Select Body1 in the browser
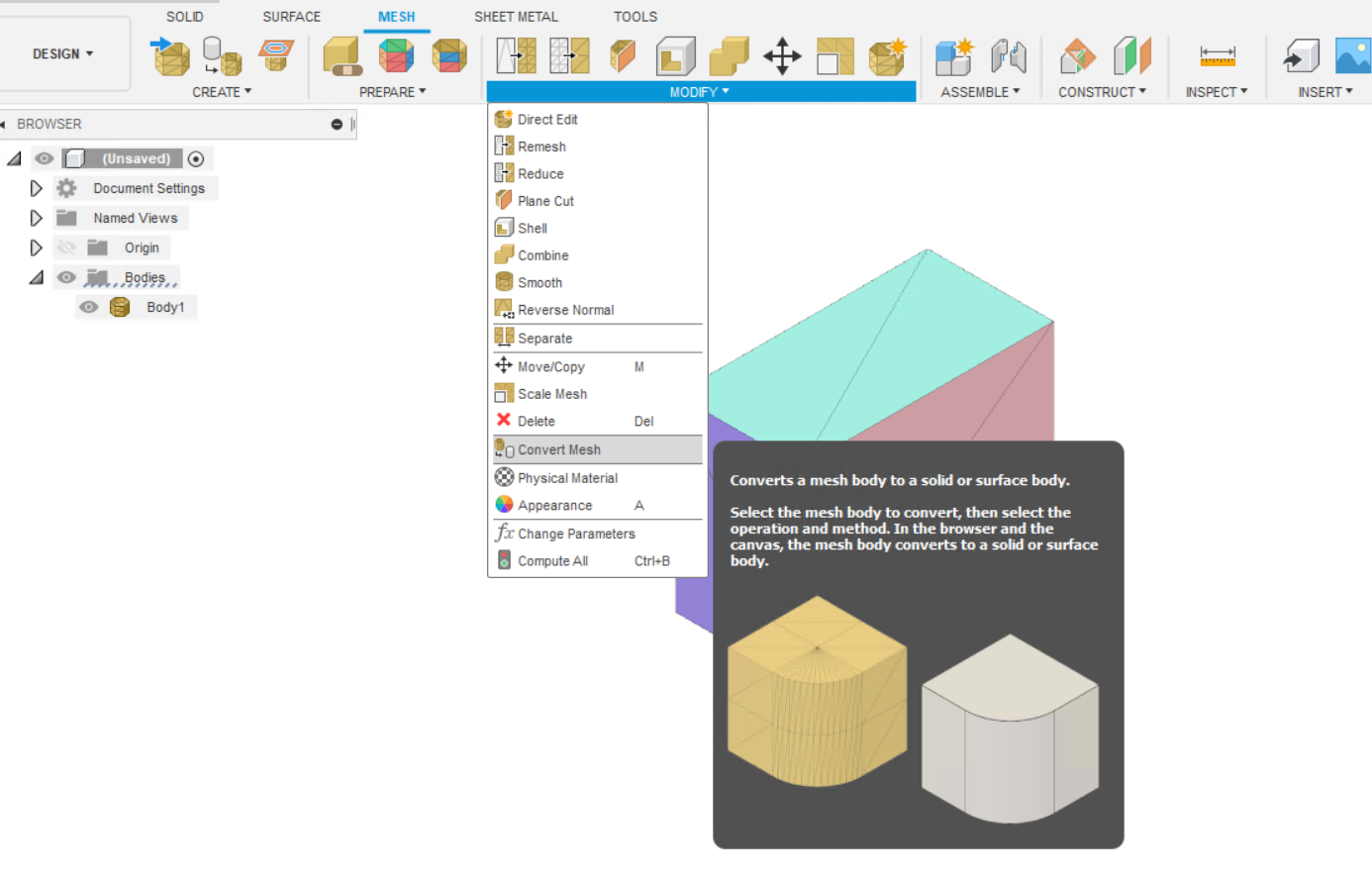This screenshot has height=886, width=1372. click(x=166, y=307)
